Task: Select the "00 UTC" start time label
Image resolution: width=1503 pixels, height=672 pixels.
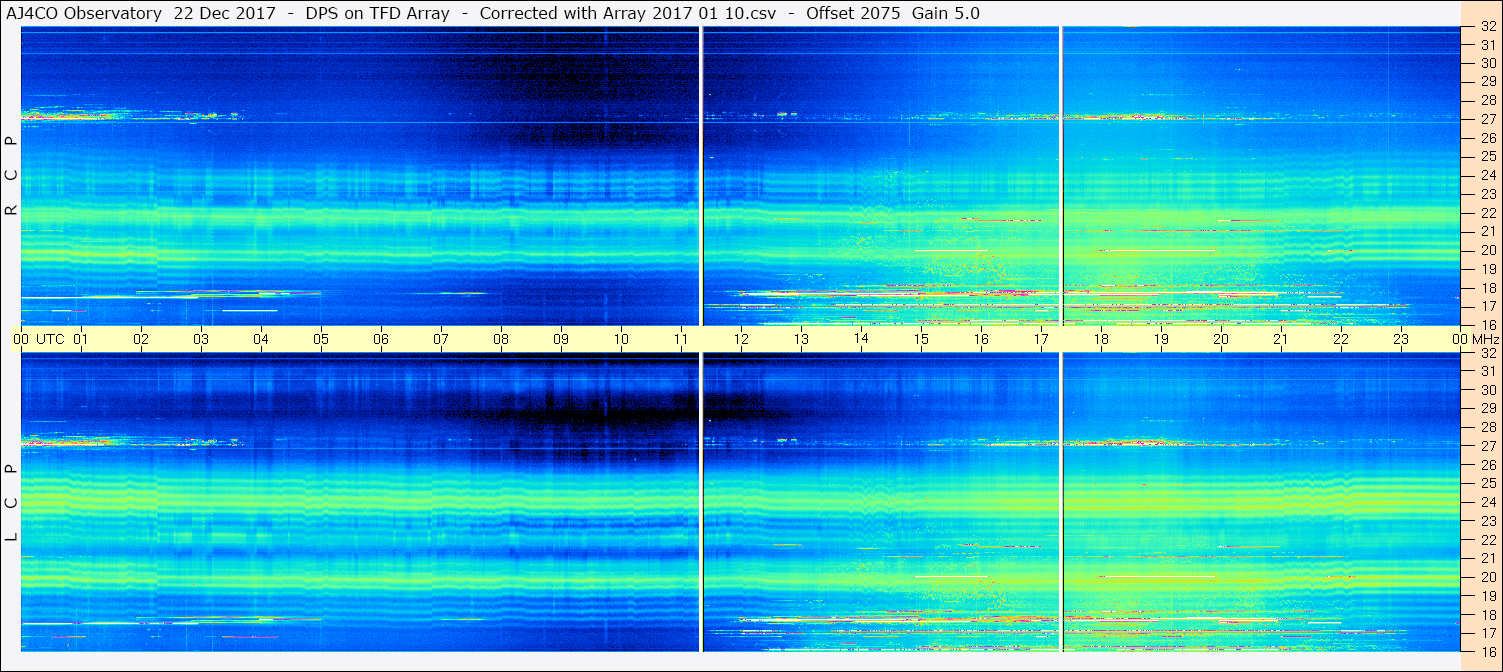Action: [x=39, y=339]
